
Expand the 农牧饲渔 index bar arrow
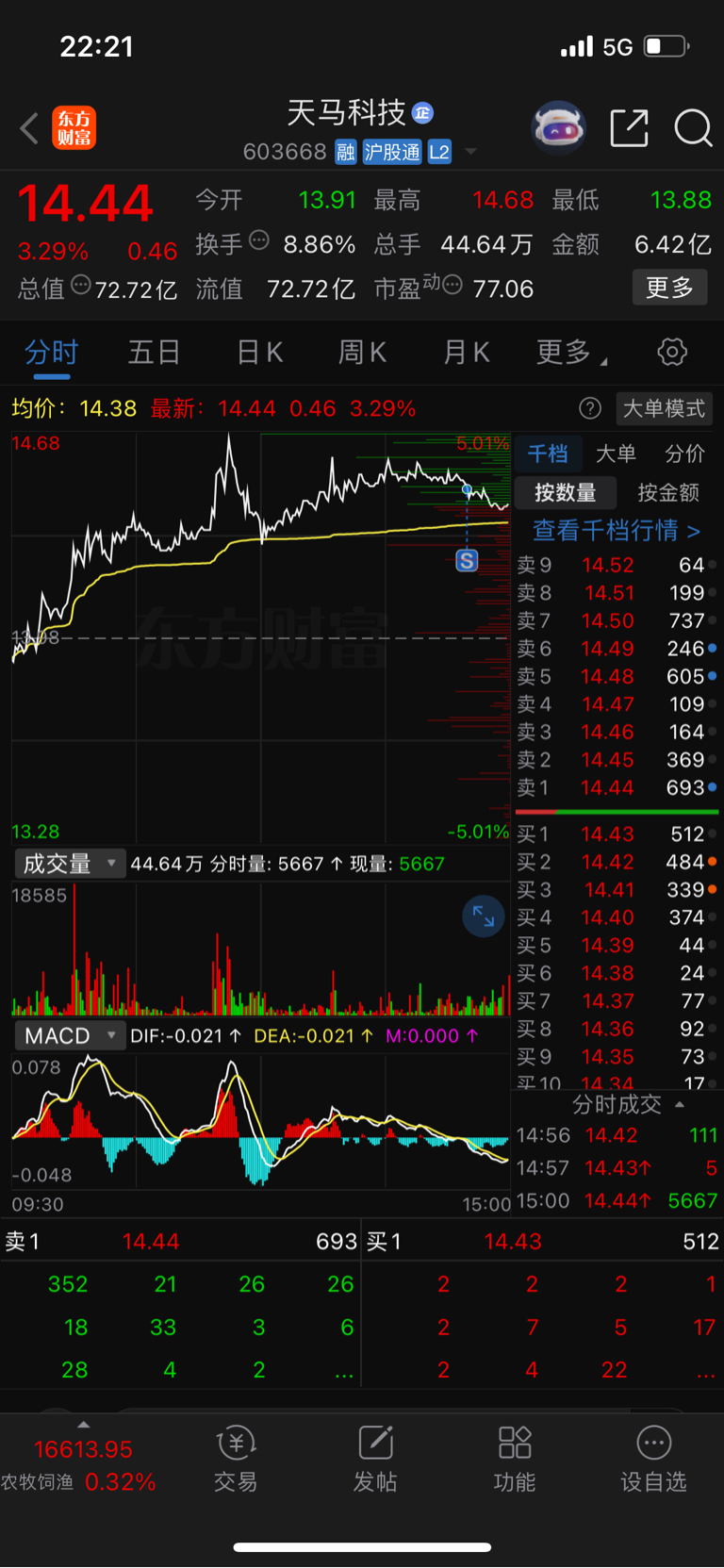click(84, 1425)
